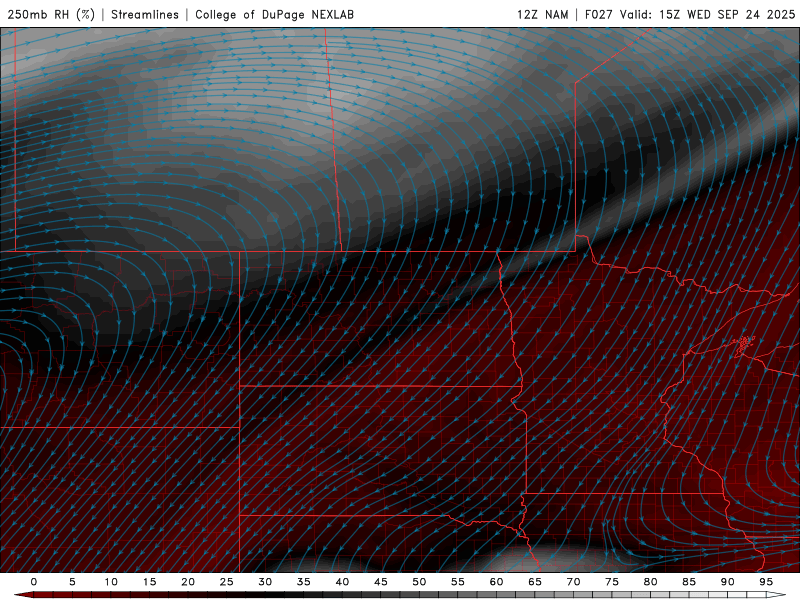Click the colorbar label '0'
800x600 pixels.
click(34, 582)
